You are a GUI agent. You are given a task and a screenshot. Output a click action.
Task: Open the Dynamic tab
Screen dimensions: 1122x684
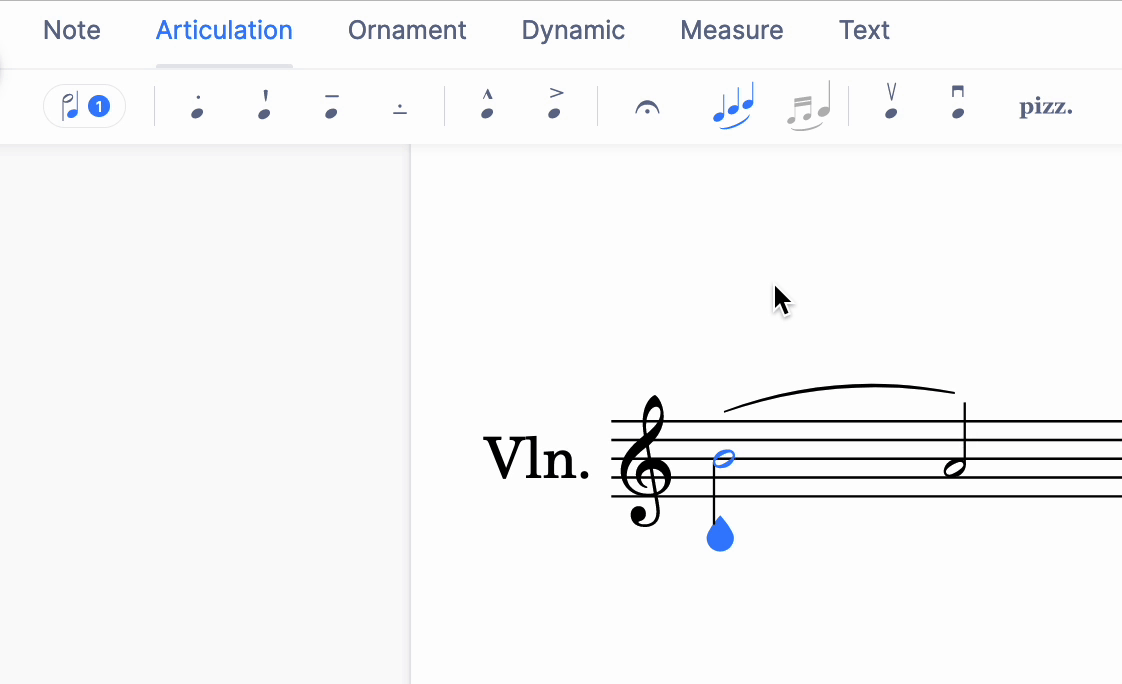click(x=572, y=30)
